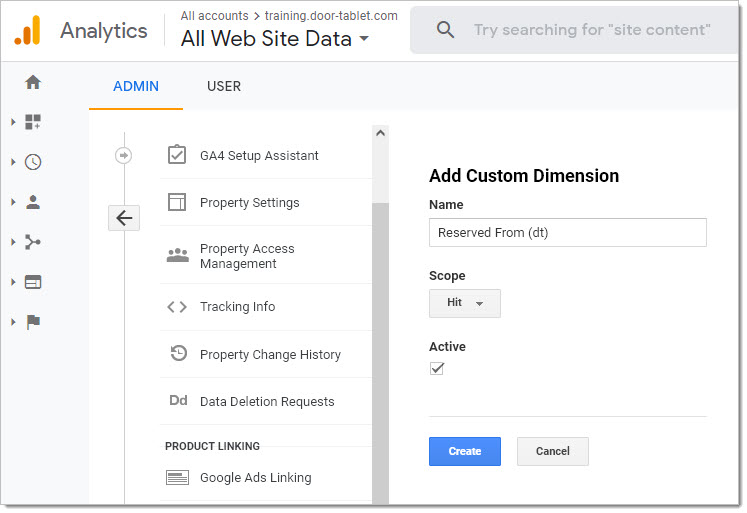
Task: Click the Cancel button
Action: [553, 451]
